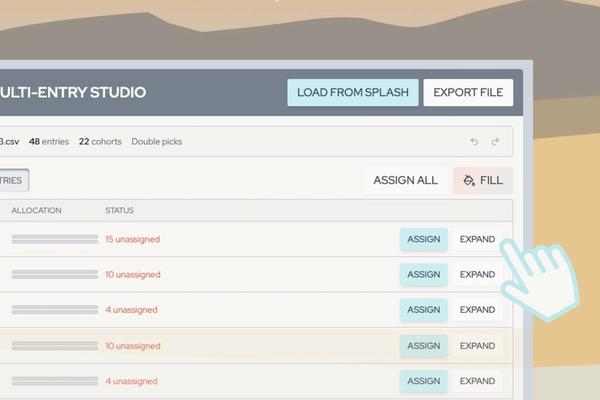
Task: Expand the 15 unassigned row
Action: (x=477, y=239)
